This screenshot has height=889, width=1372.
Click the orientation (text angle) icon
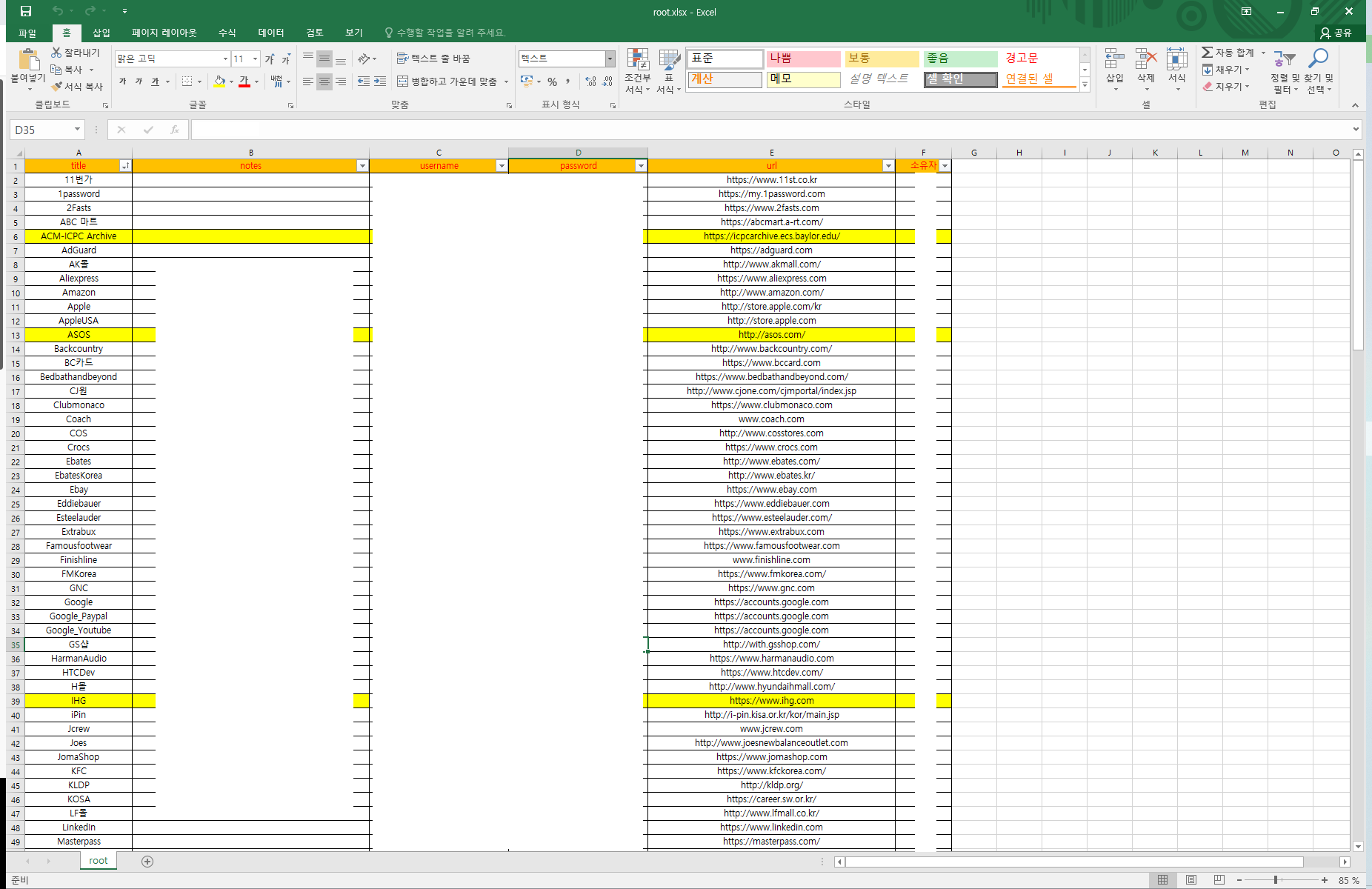364,59
